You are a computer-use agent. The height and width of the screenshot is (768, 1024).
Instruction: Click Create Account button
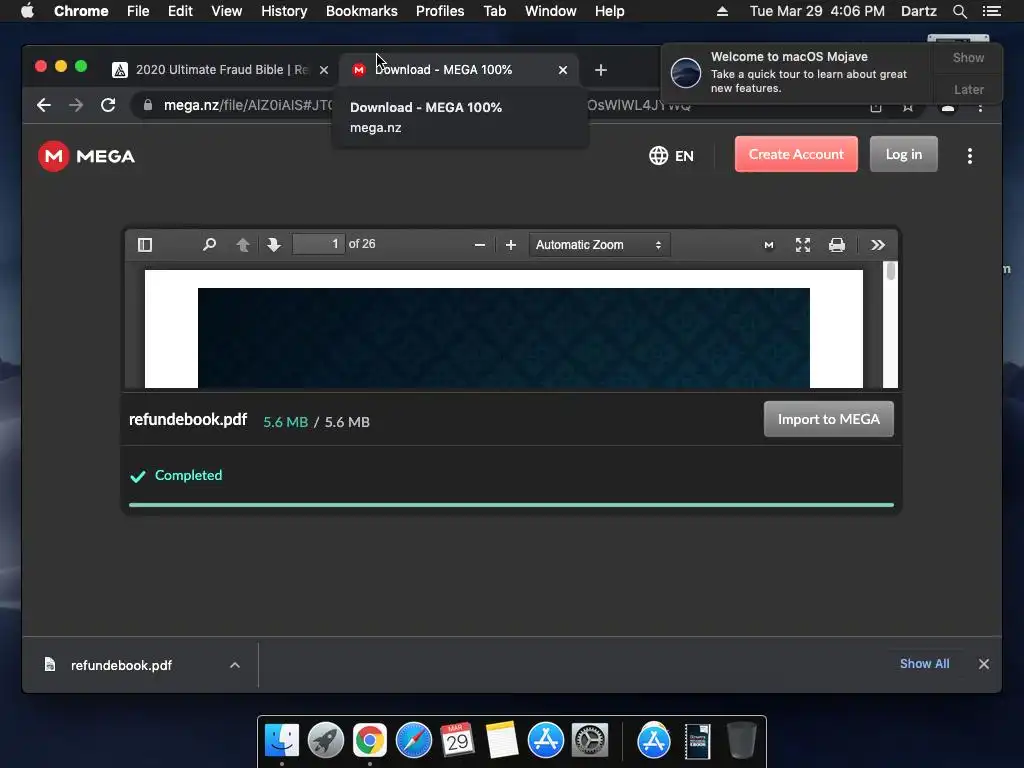(x=796, y=154)
